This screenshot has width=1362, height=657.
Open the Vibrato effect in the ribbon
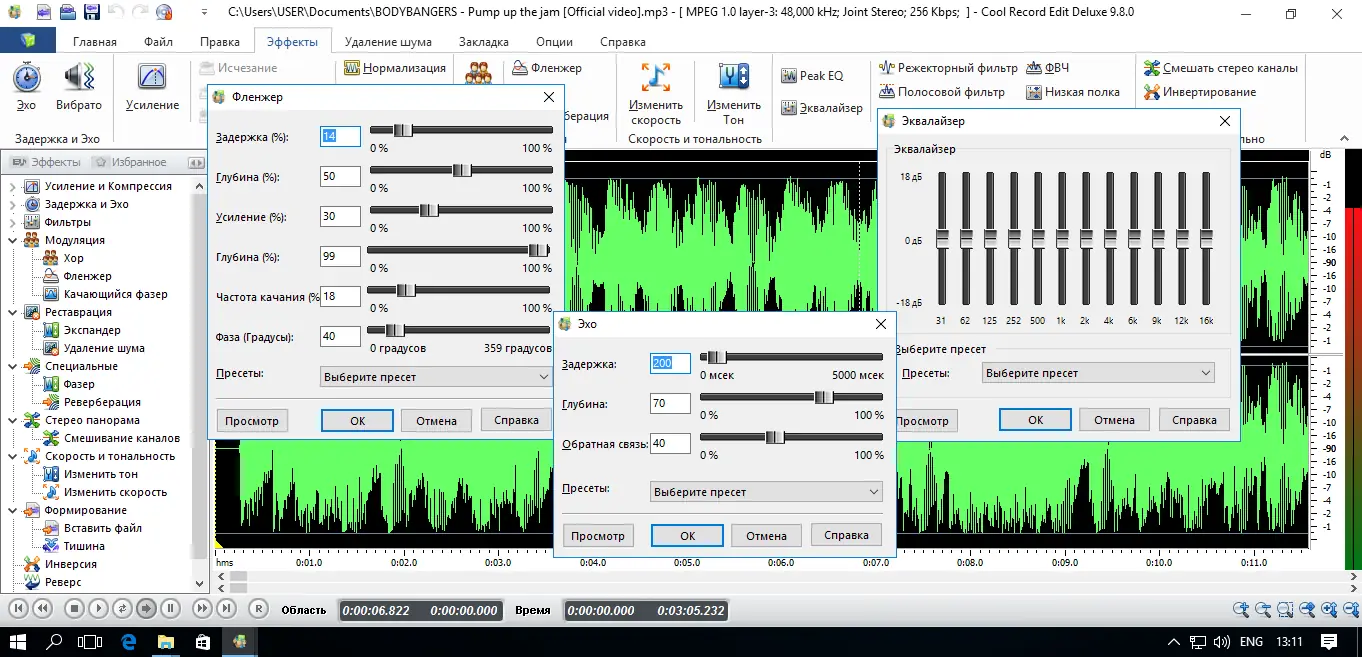[x=79, y=86]
